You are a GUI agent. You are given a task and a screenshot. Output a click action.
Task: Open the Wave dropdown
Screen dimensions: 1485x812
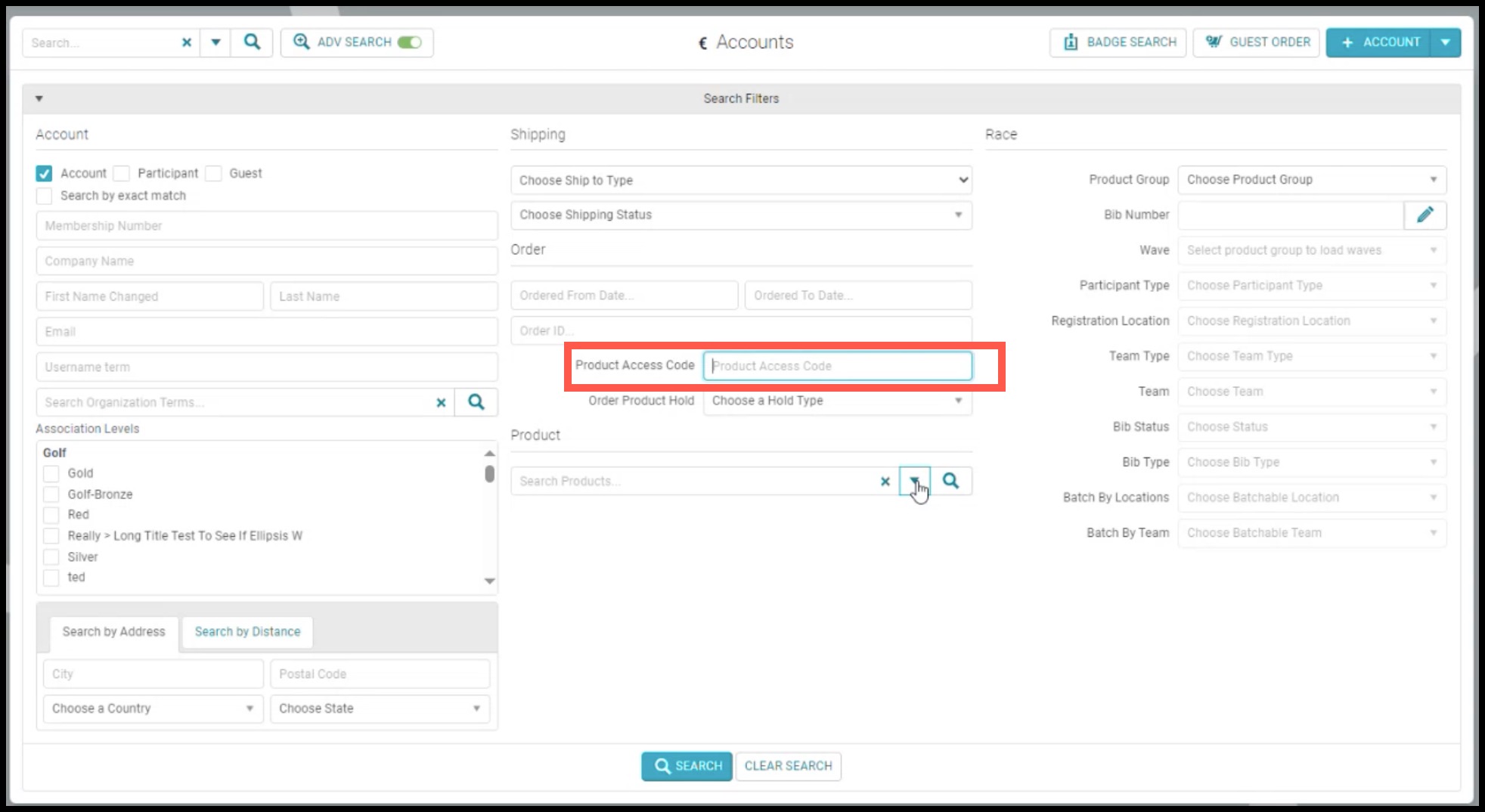coord(1312,250)
